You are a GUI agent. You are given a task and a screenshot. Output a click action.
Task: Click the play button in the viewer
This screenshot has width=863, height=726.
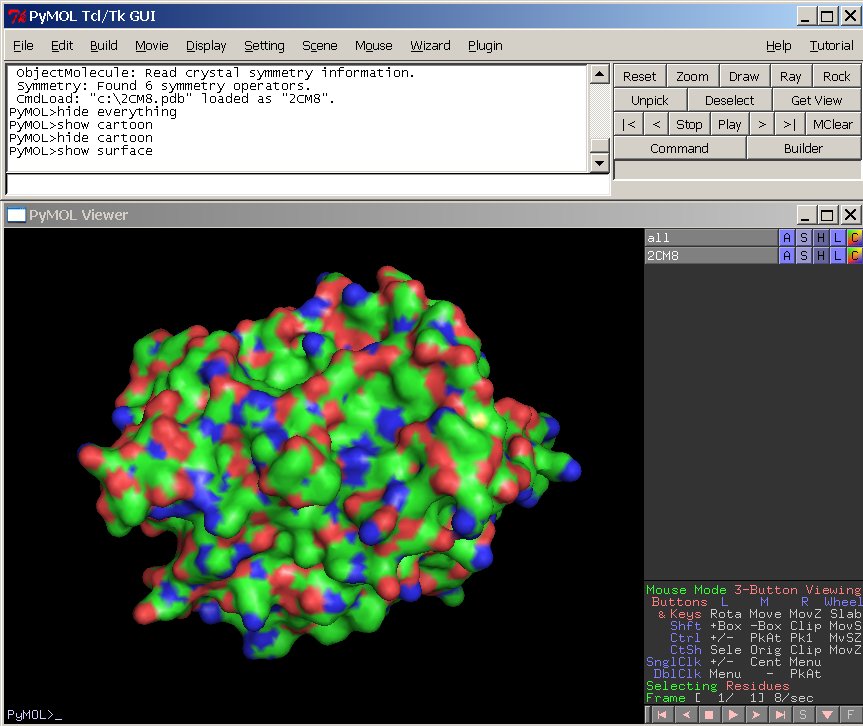pyautogui.click(x=733, y=715)
